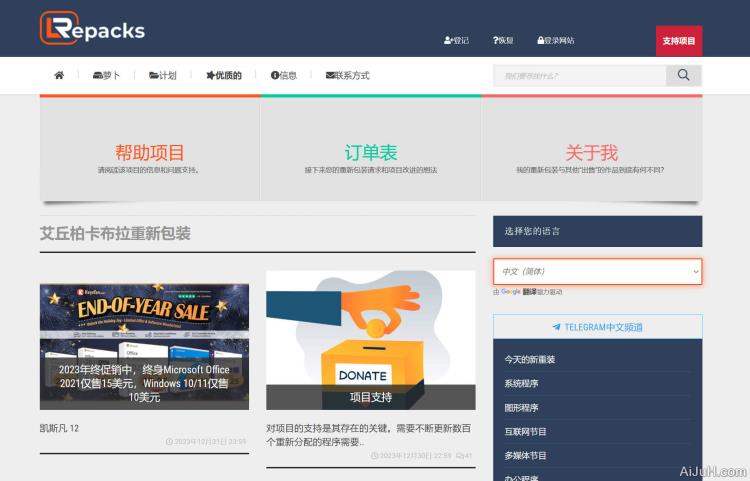Open the 联系方式 contact menu item
The height and width of the screenshot is (481, 750).
347,75
